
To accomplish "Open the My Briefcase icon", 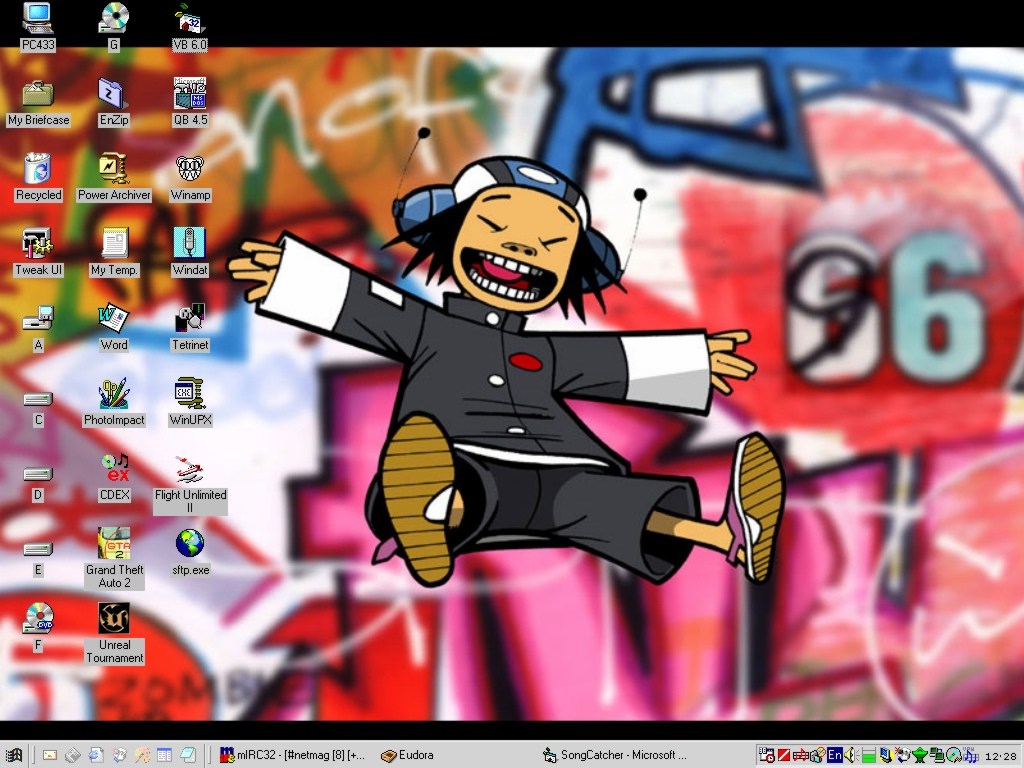I will (38, 94).
